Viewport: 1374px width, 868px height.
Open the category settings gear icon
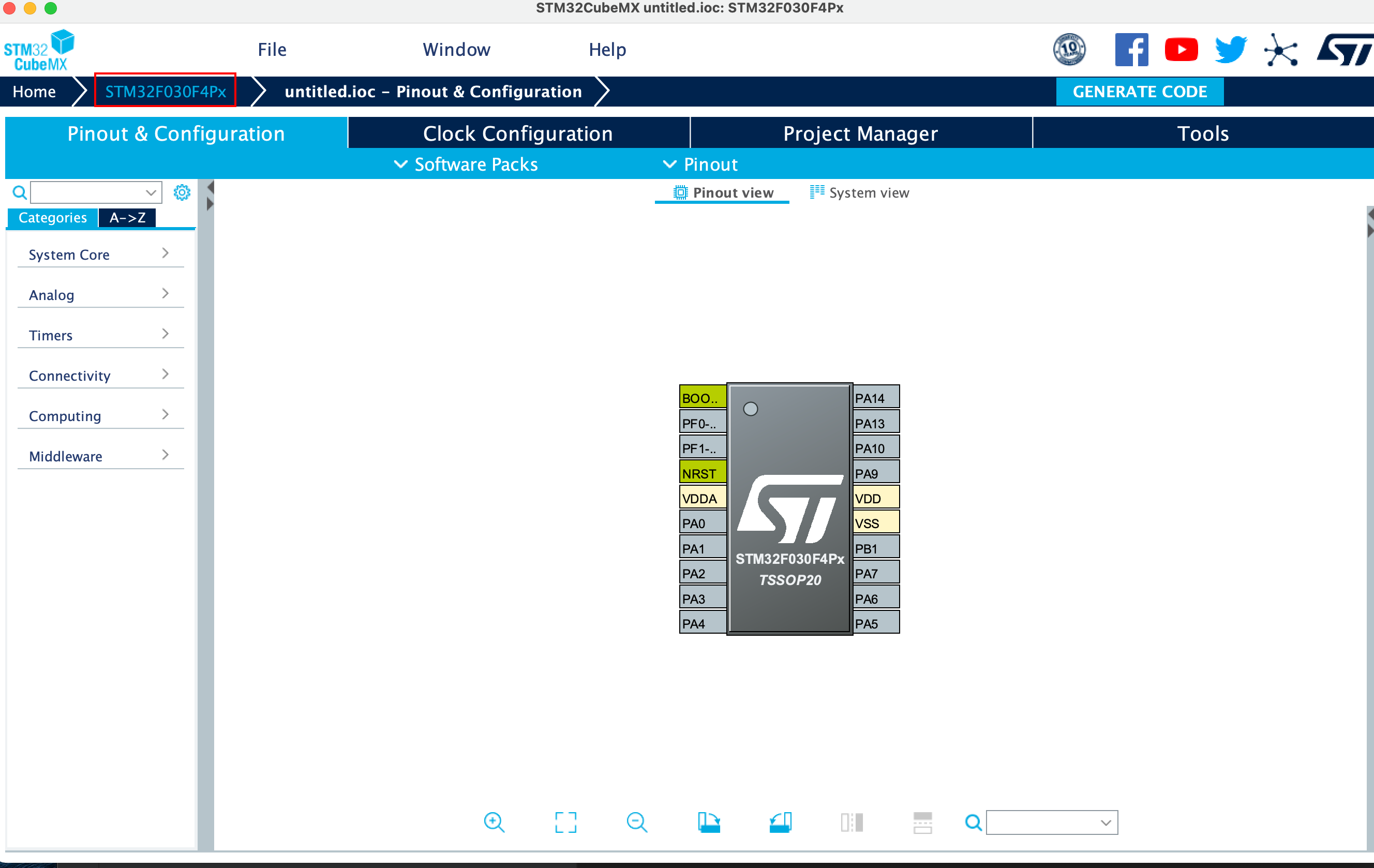(182, 192)
